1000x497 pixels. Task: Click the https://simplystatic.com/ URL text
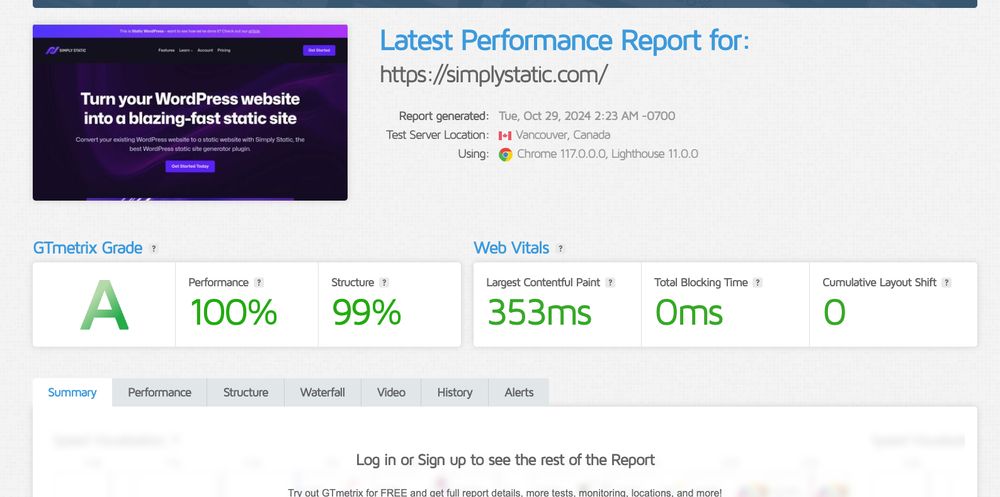coord(494,75)
